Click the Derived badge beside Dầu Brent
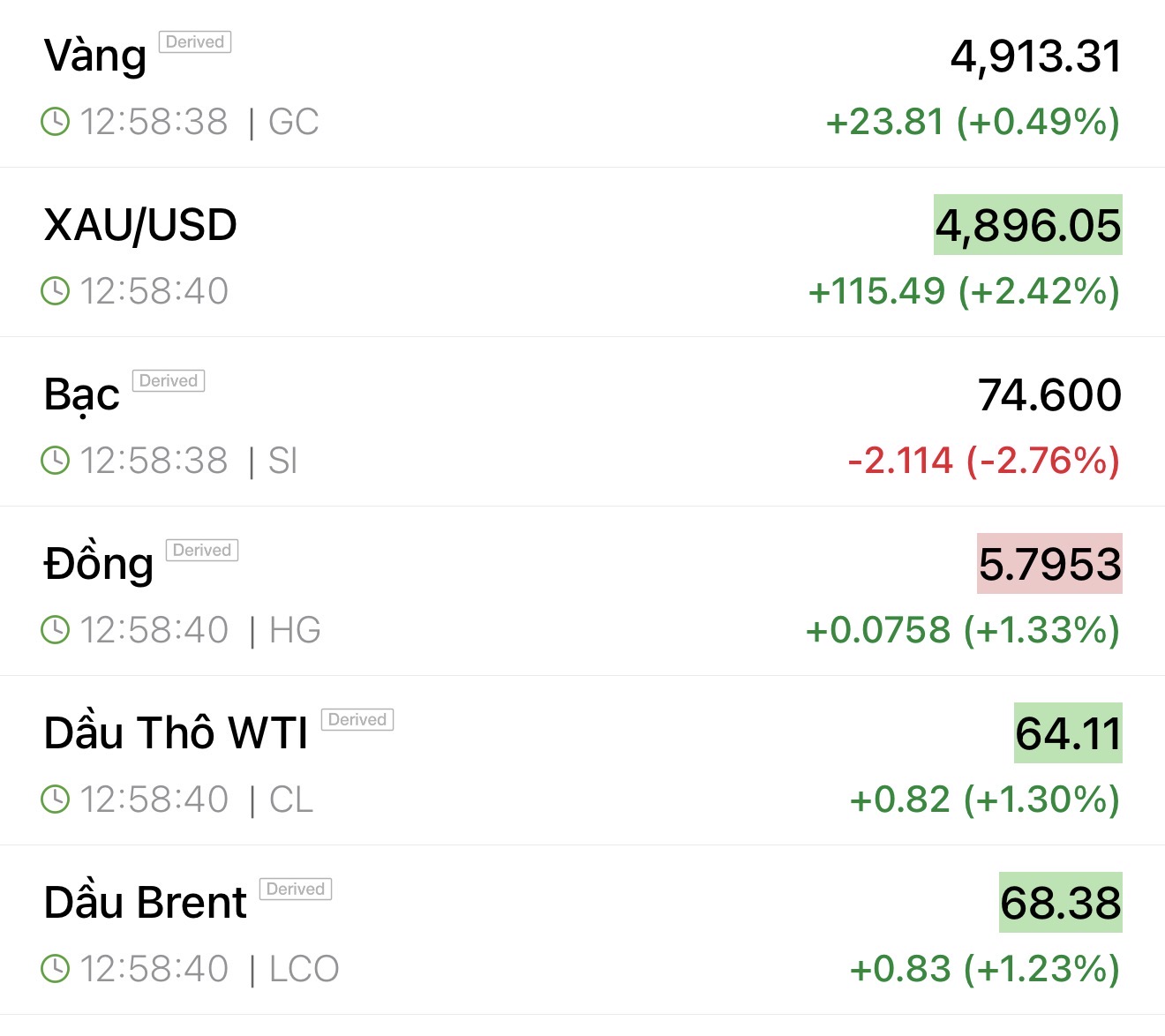This screenshot has height=1036, width=1165. click(296, 890)
